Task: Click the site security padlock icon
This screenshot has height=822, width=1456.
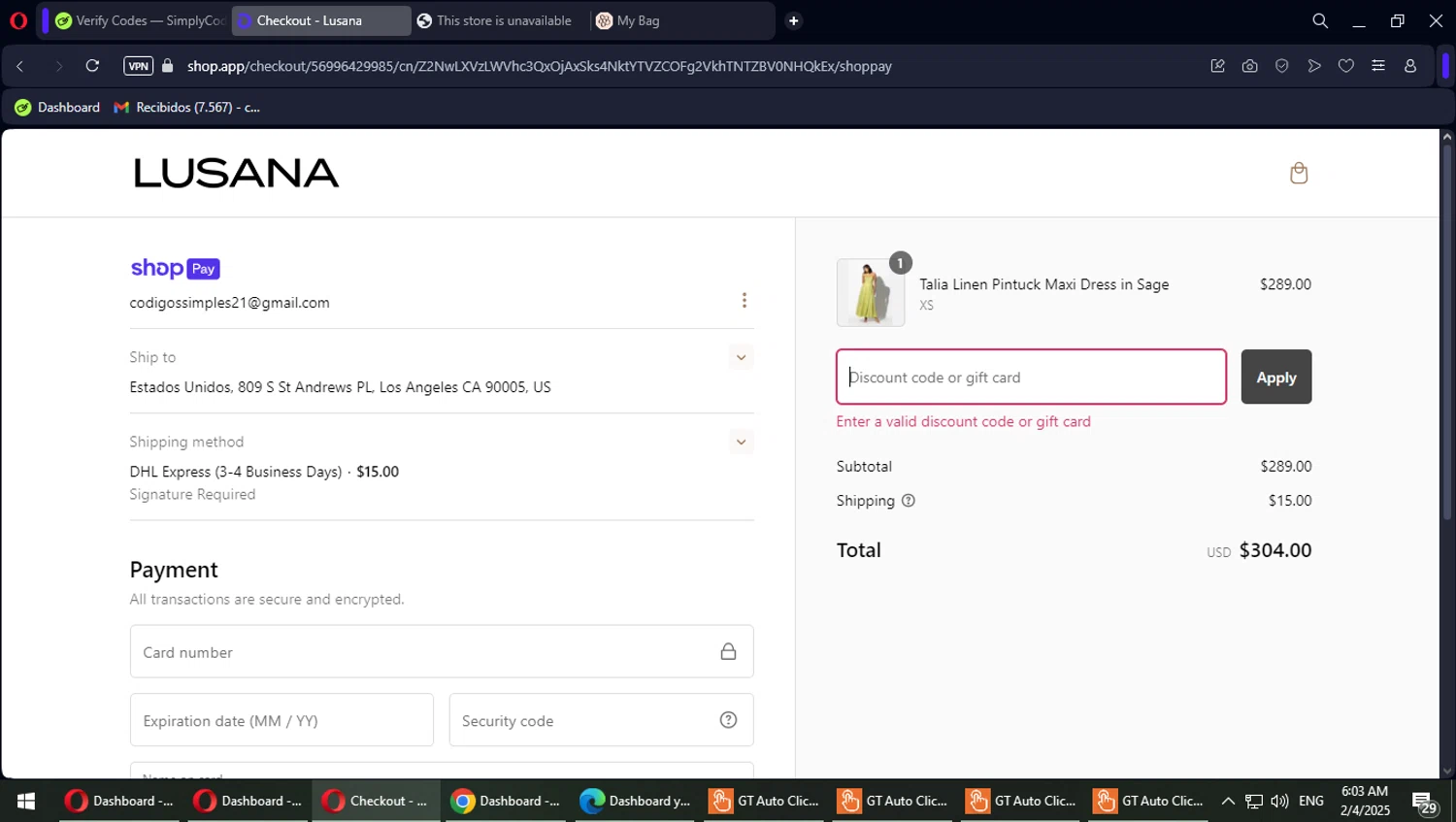Action: 168,66
